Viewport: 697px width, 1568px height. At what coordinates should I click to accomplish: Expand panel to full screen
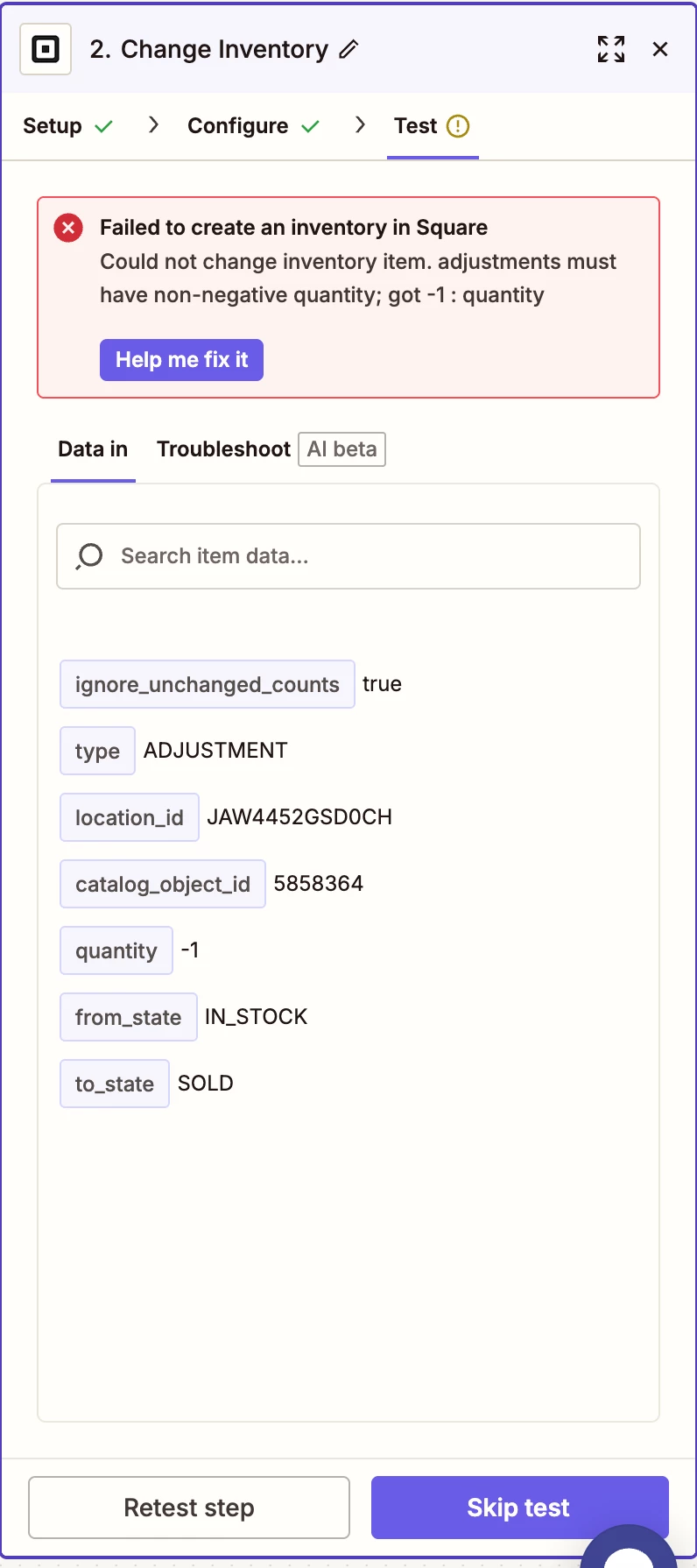(x=611, y=49)
